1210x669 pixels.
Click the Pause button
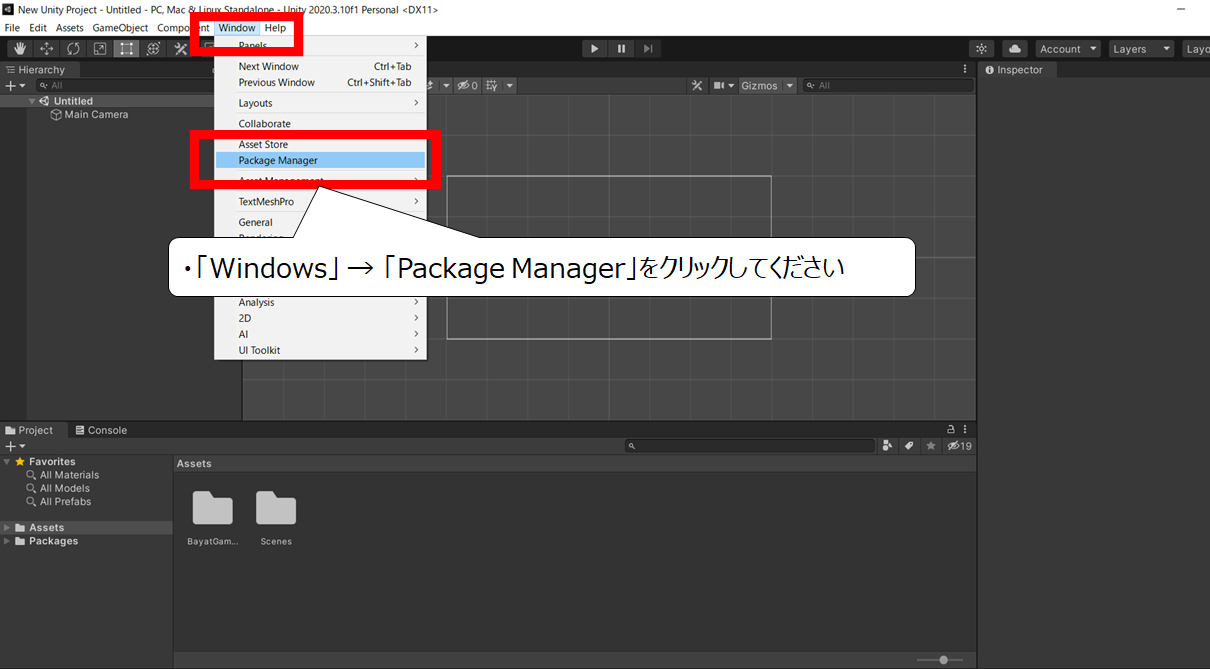point(622,49)
